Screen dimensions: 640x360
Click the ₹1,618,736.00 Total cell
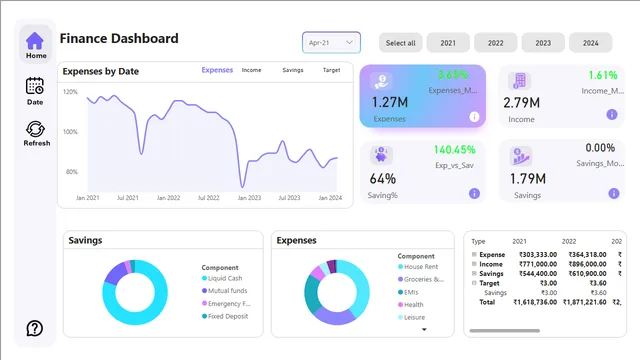535,302
